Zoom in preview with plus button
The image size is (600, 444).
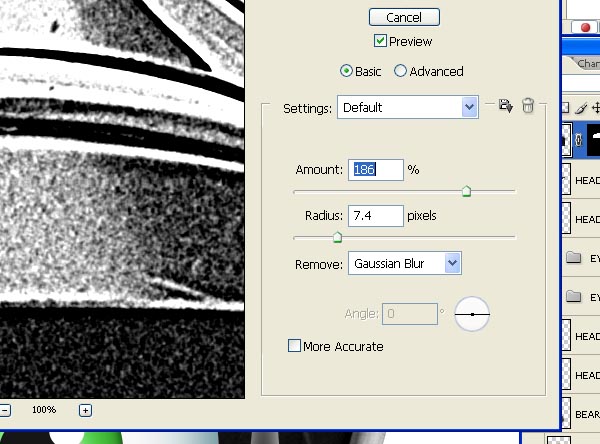pos(85,411)
